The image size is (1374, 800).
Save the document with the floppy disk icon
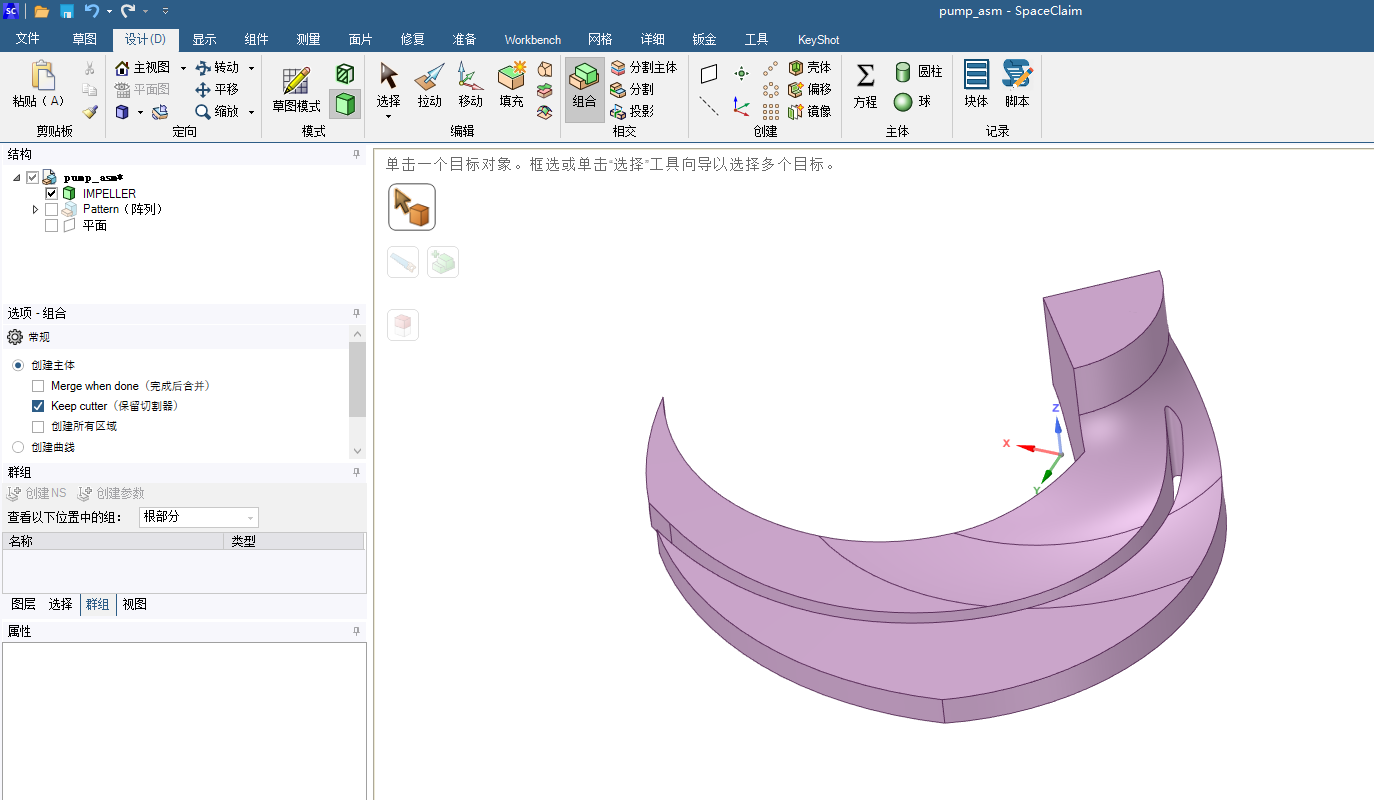coord(66,11)
